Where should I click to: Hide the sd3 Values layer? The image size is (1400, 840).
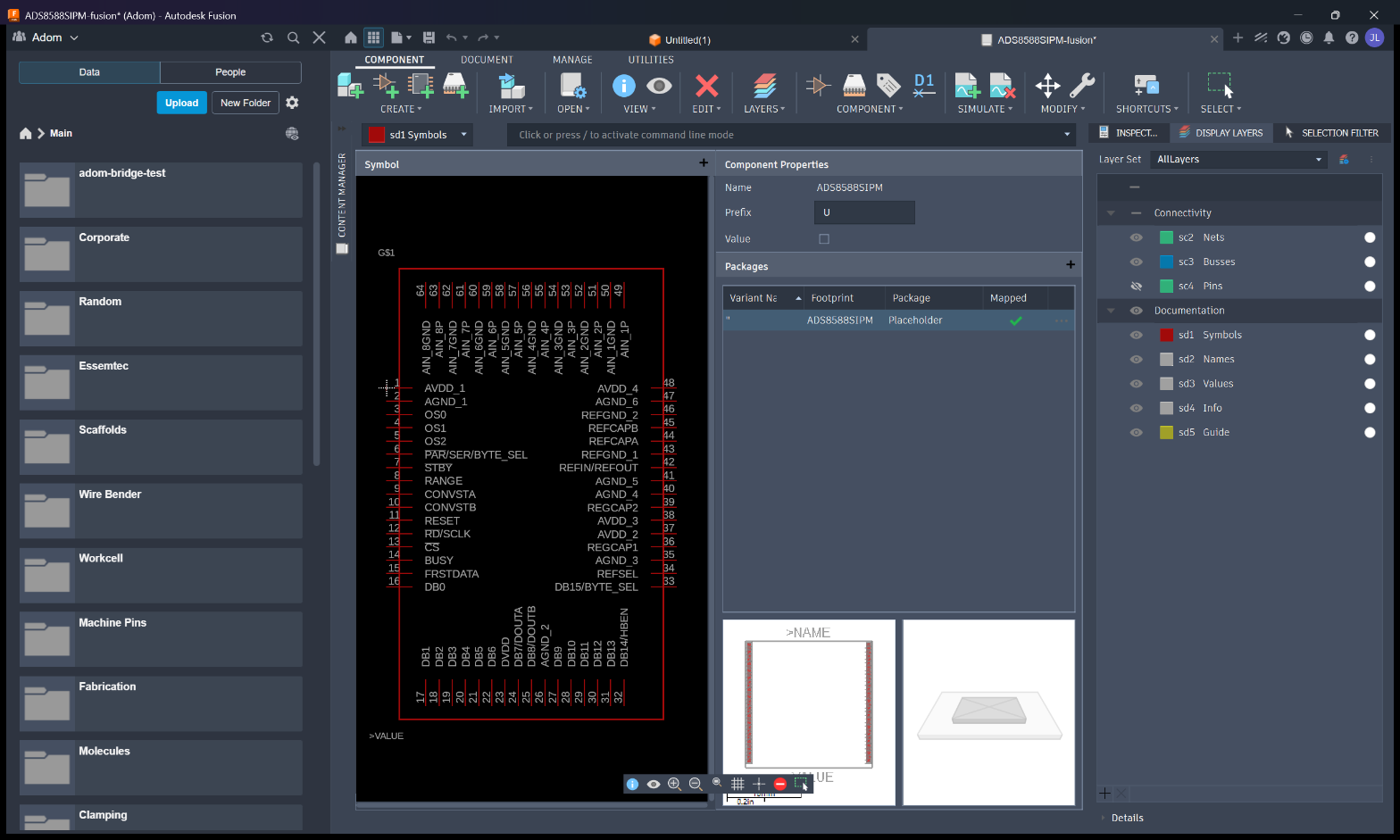pos(1136,384)
